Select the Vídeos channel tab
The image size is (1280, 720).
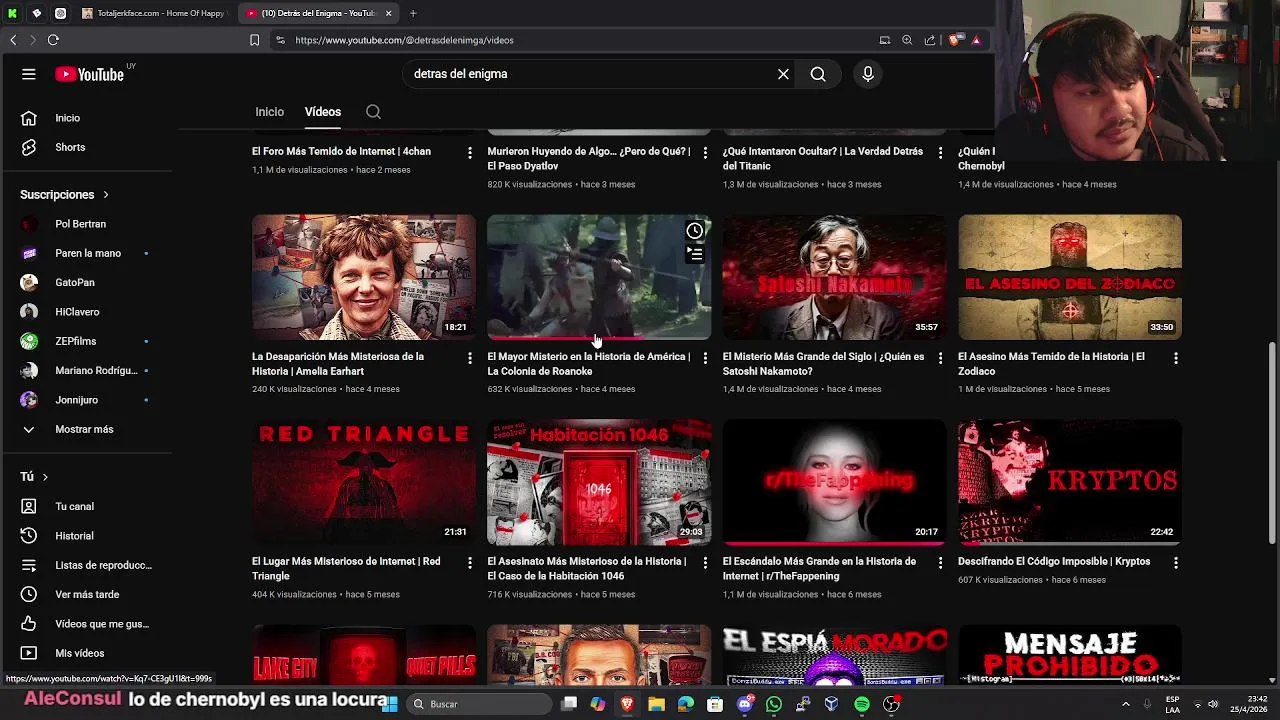(323, 112)
